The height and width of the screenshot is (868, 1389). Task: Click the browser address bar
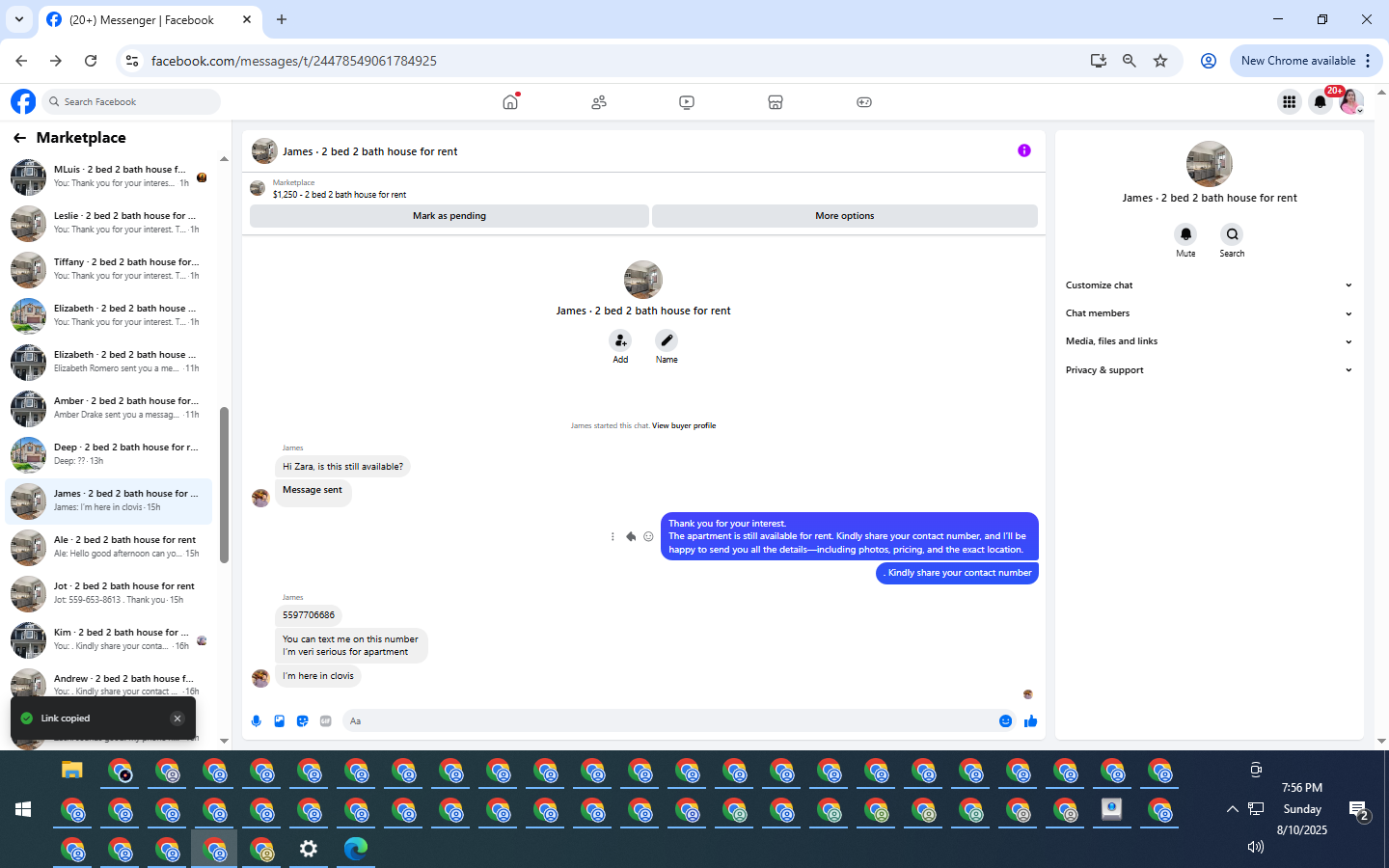pyautogui.click(x=617, y=61)
